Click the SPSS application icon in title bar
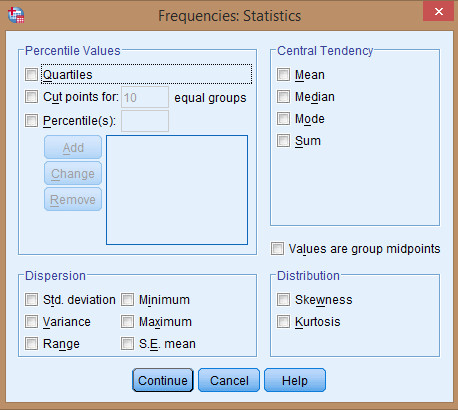458x410 pixels. (16, 15)
